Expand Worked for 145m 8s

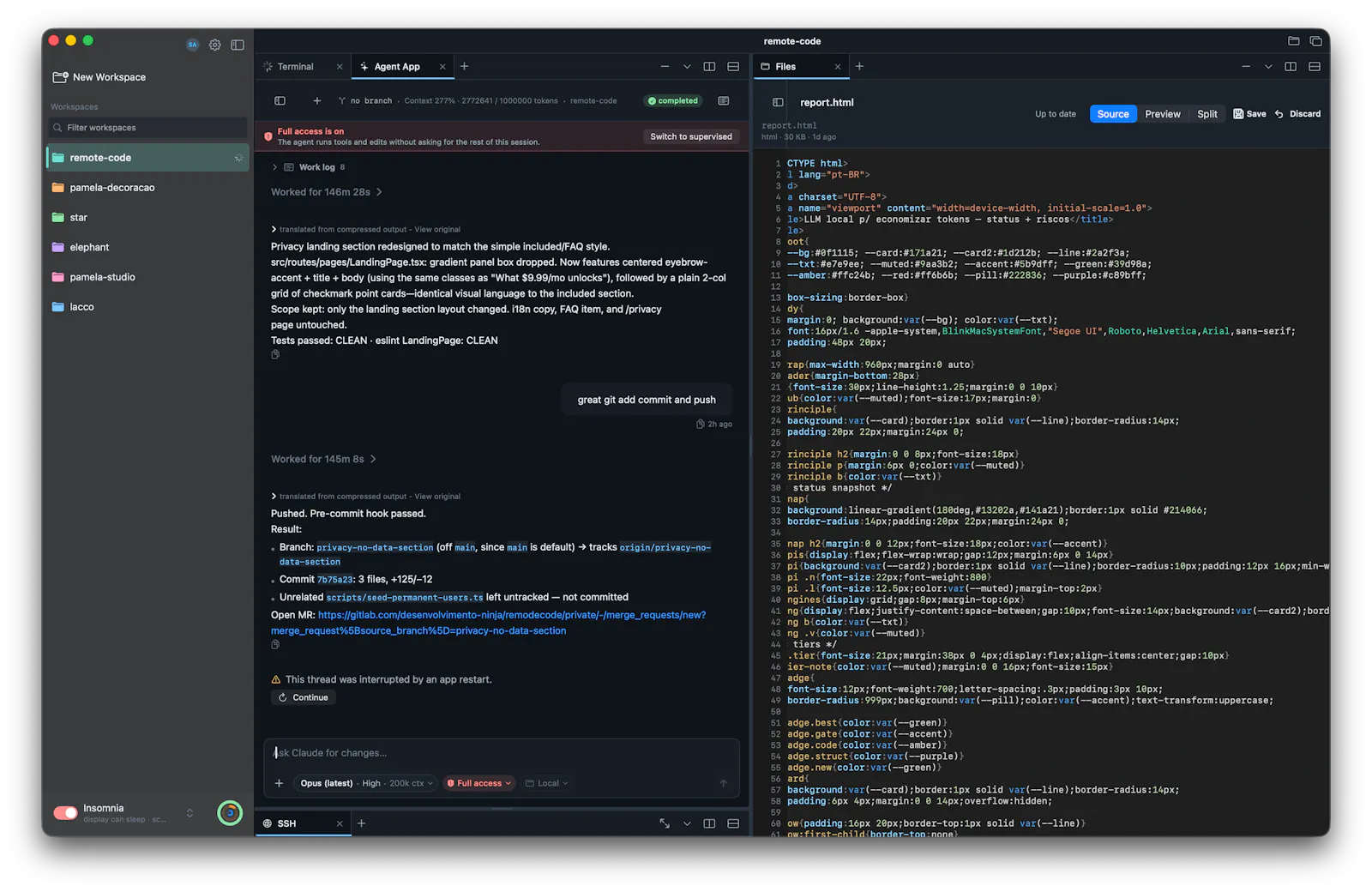click(323, 459)
